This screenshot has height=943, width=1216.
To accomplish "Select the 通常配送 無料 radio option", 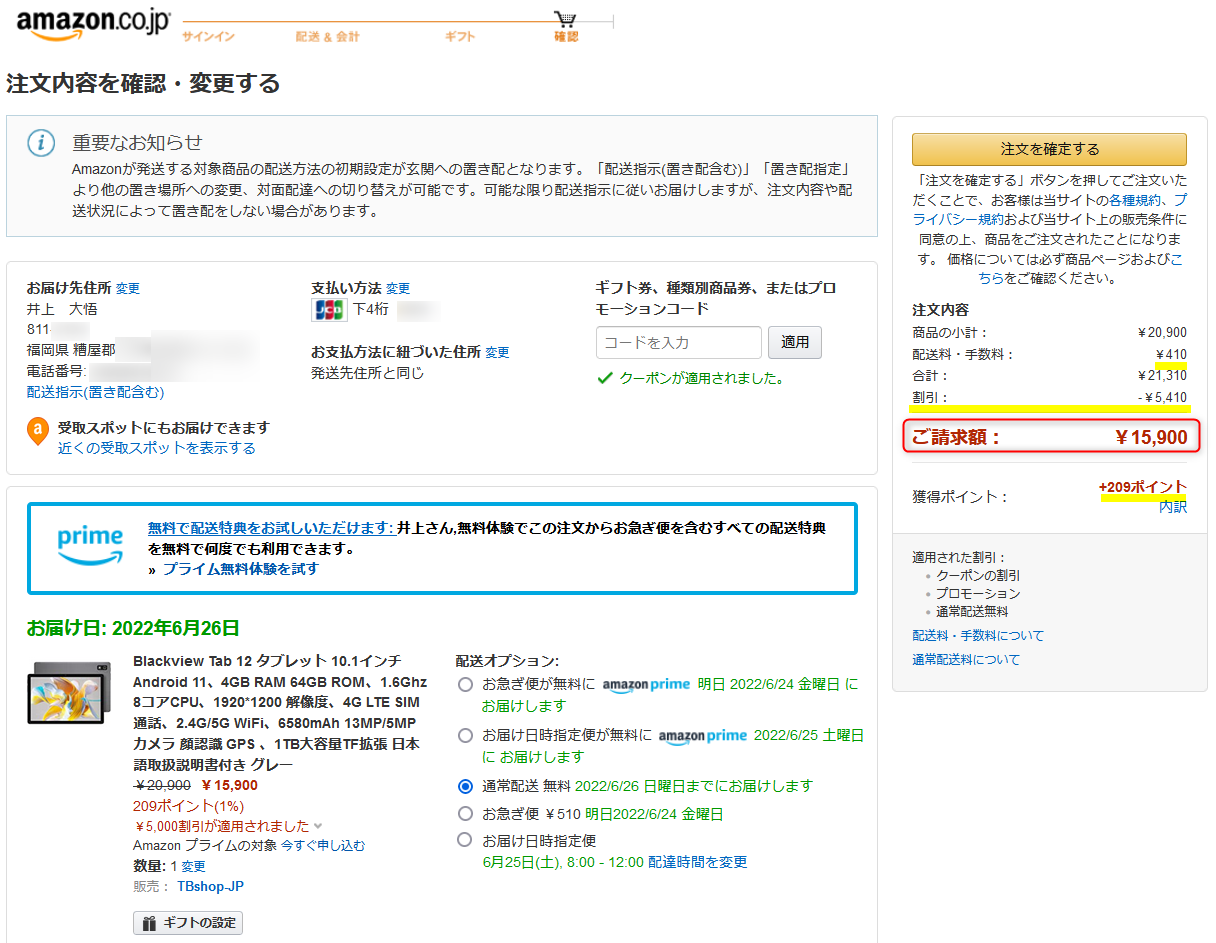I will click(x=465, y=786).
